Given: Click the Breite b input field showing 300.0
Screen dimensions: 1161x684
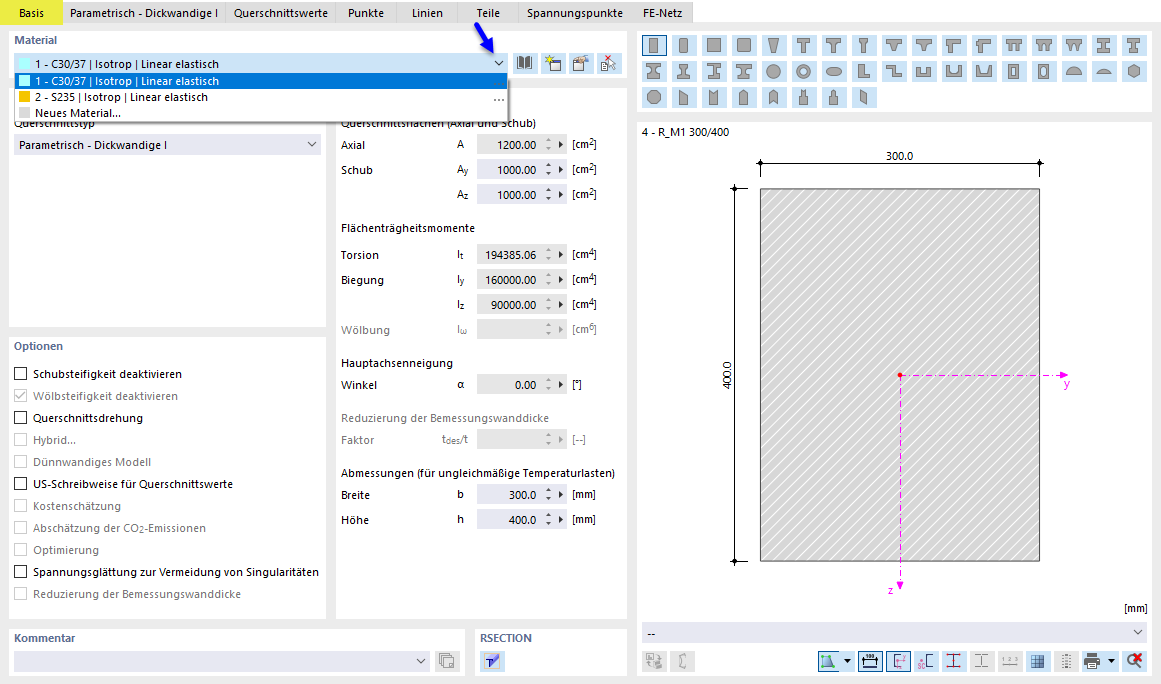Looking at the screenshot, I should 511,494.
